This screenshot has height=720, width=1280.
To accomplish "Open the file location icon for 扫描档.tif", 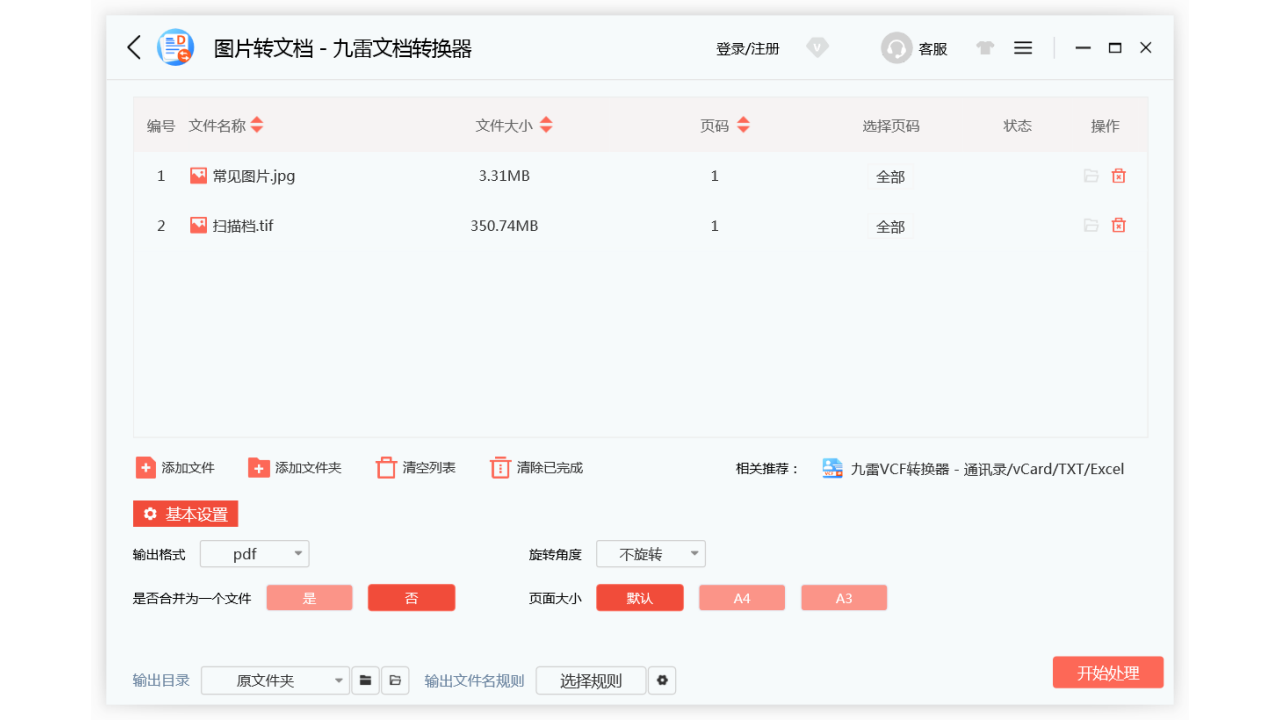I will [1091, 225].
